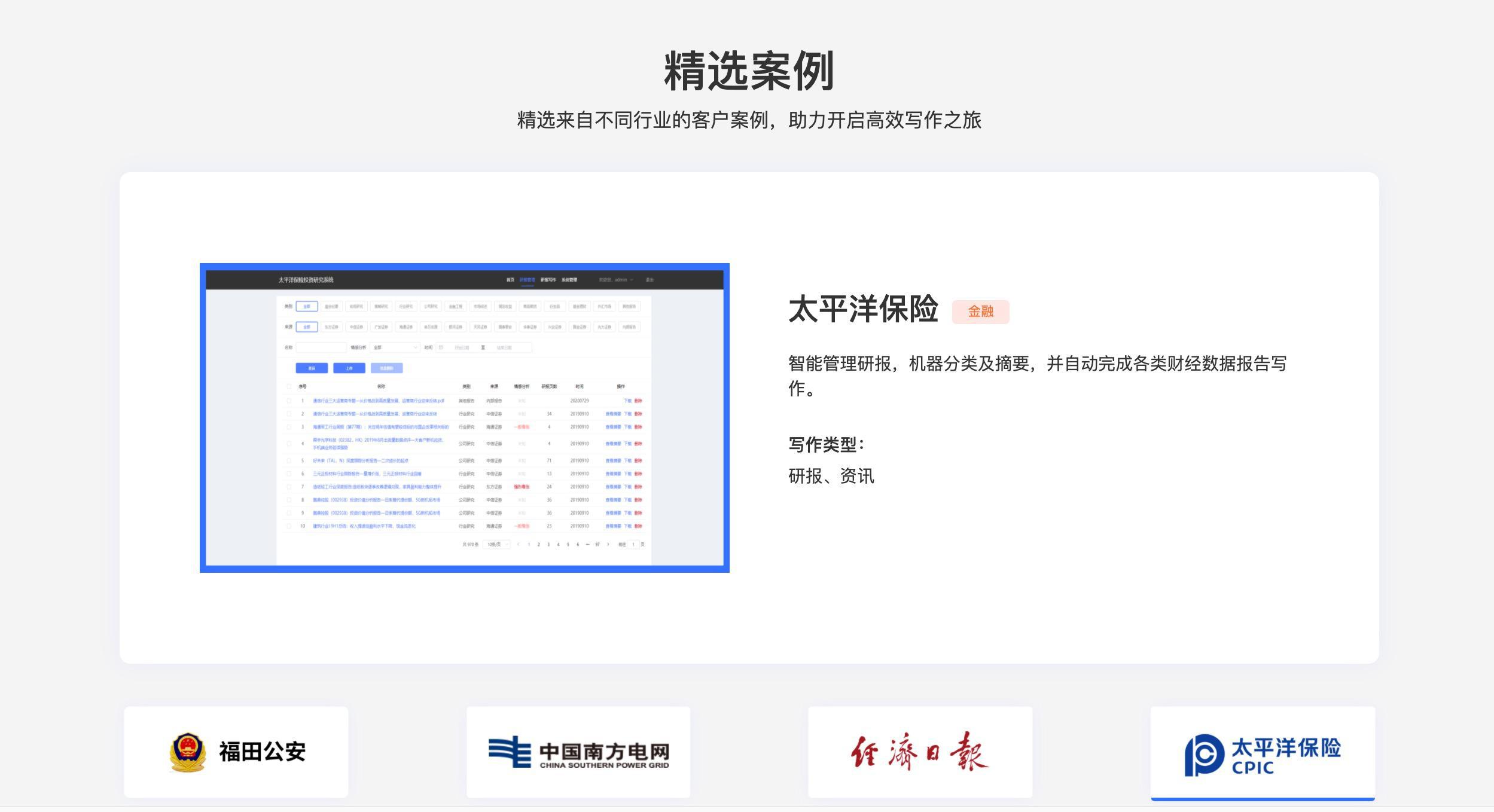This screenshot has height=812, width=1494.
Task: Click 太平洋保险投资研究系统 title in the screenshot
Action: [306, 280]
